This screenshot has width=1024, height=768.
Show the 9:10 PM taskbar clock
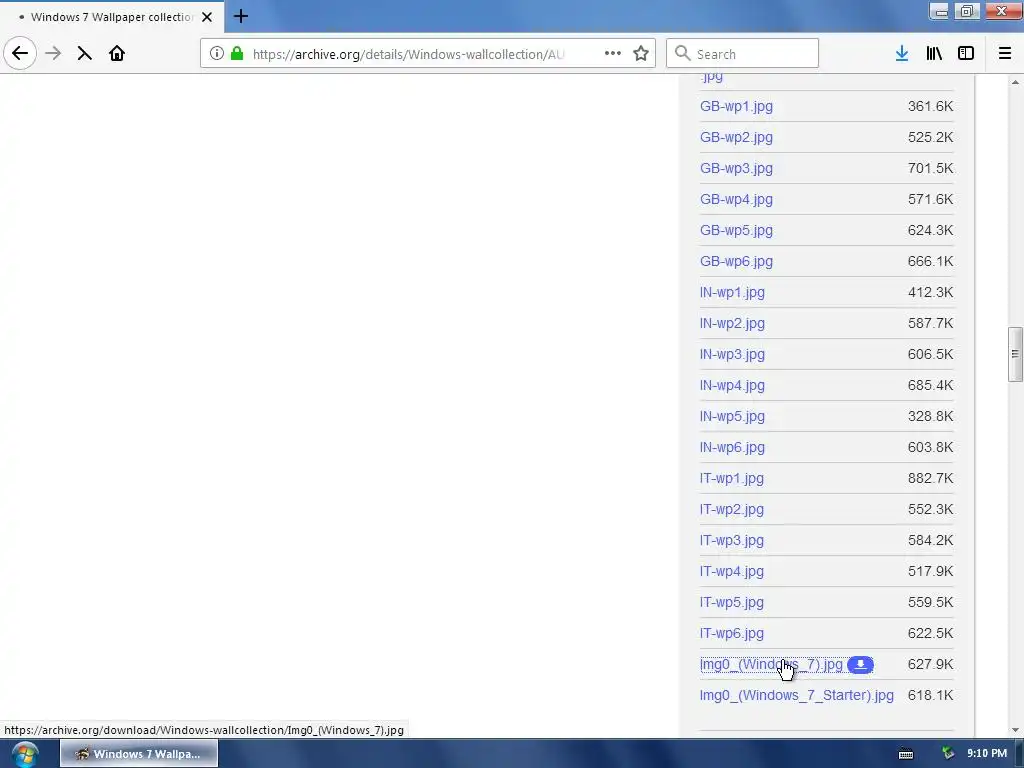click(987, 754)
